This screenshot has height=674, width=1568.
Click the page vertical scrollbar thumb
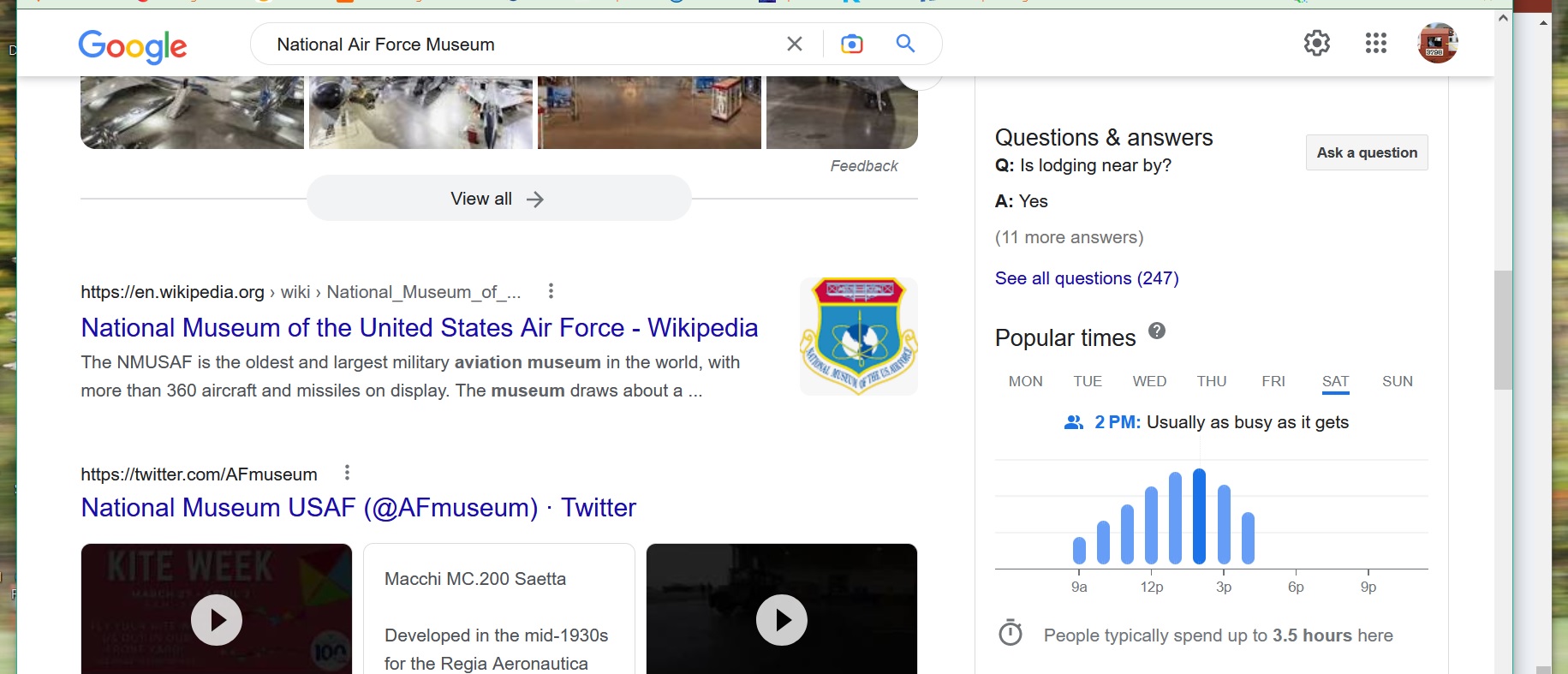[x=1503, y=330]
